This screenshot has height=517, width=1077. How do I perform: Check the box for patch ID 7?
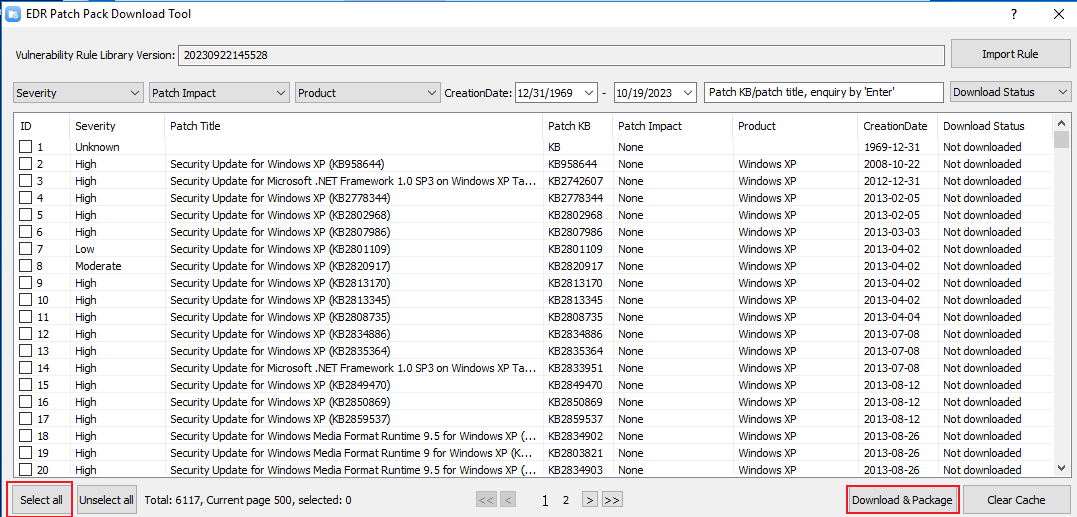[26, 249]
